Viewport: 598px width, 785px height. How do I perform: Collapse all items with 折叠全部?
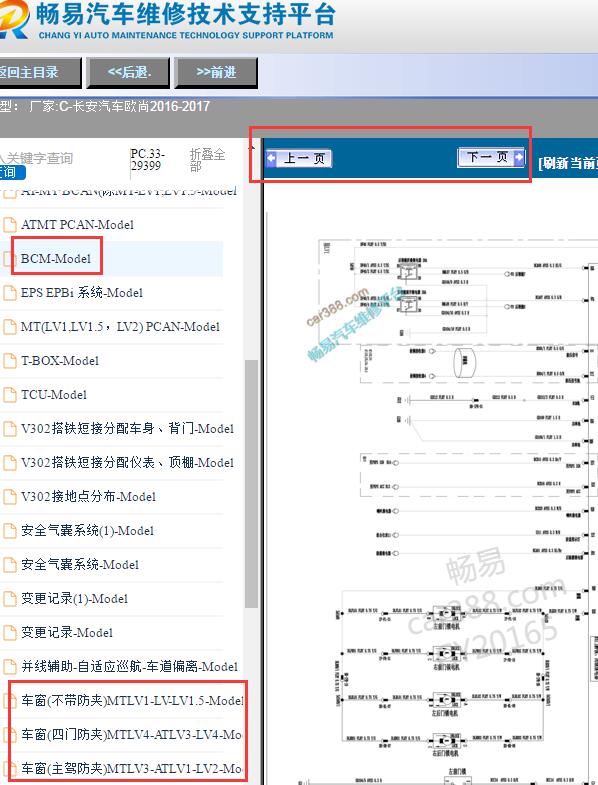207,160
